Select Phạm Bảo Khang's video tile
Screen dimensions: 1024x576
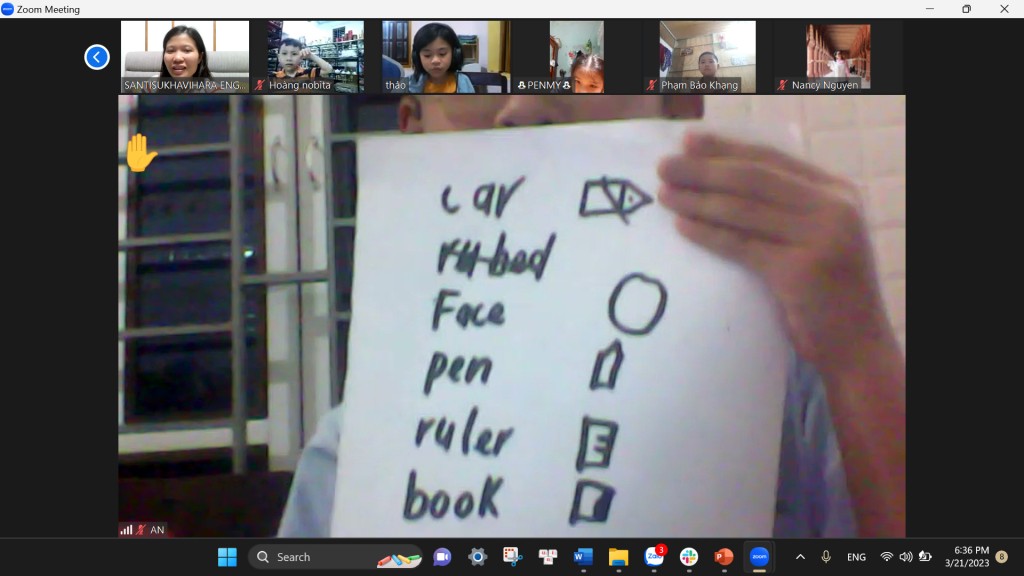pos(707,57)
